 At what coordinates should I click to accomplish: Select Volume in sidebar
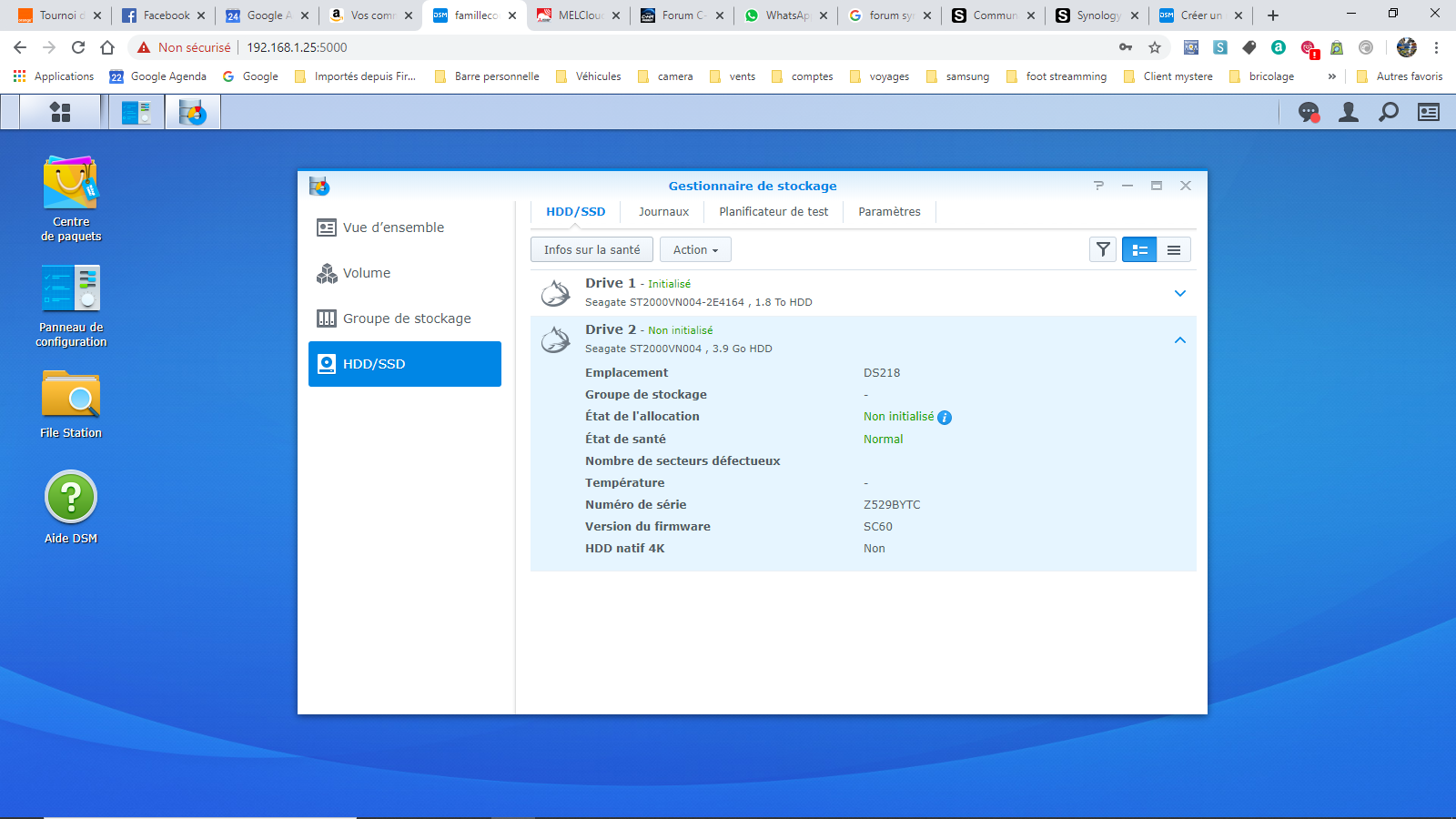(405, 273)
